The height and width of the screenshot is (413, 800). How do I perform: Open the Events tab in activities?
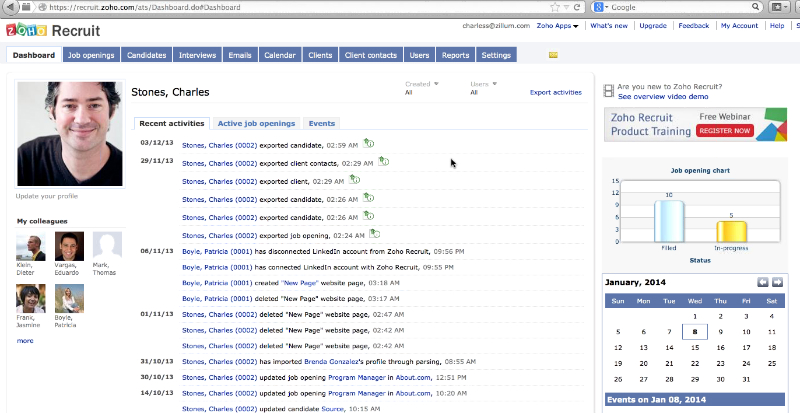click(322, 123)
